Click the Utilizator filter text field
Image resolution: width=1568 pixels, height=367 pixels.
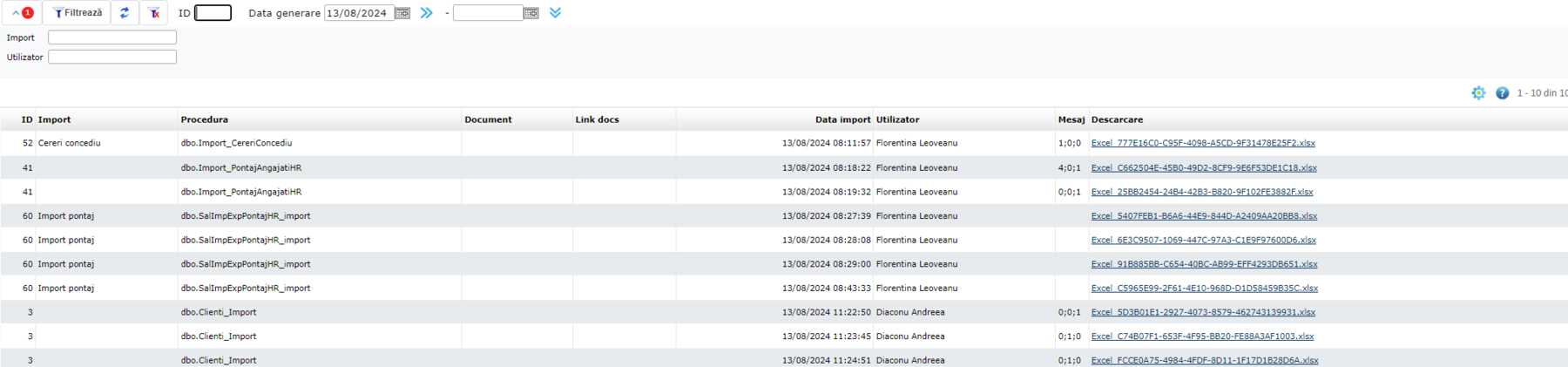pos(112,57)
